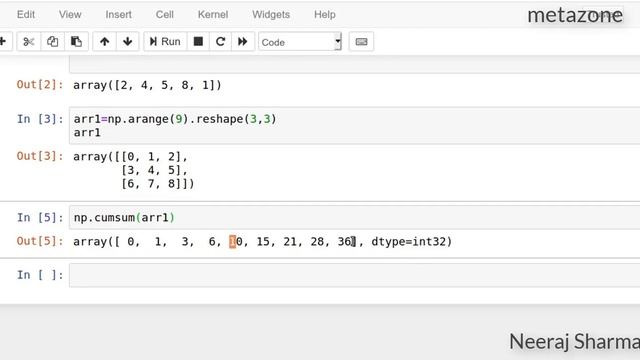This screenshot has height=360, width=640.
Task: Click into the empty In [ ] cell
Action: click(354, 275)
